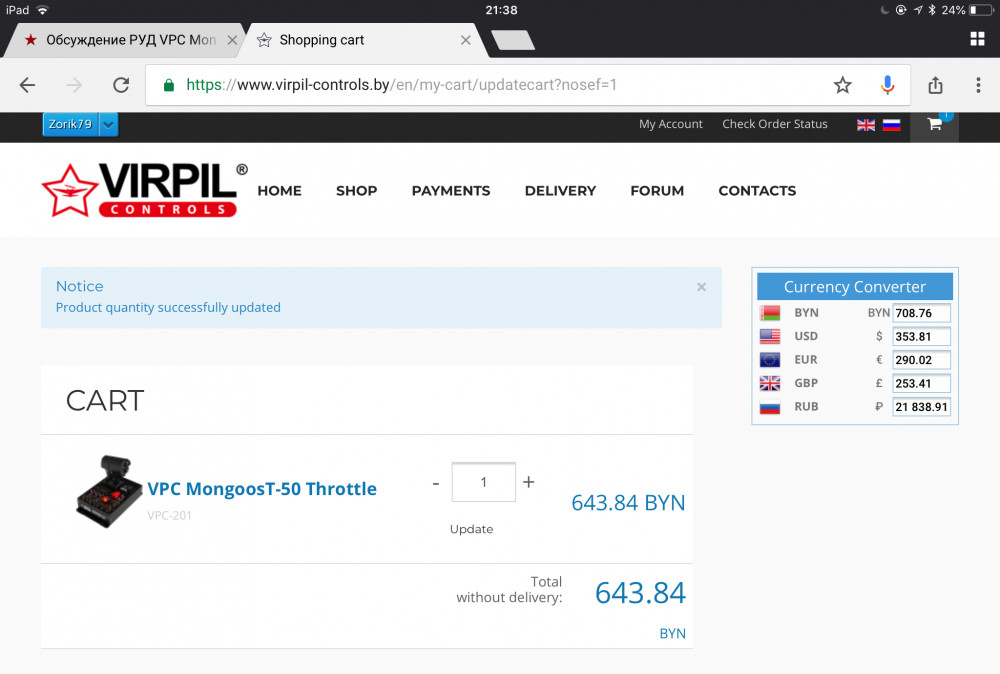Click the UK flag in converter
Viewport: 1000px width, 674px height.
click(770, 383)
